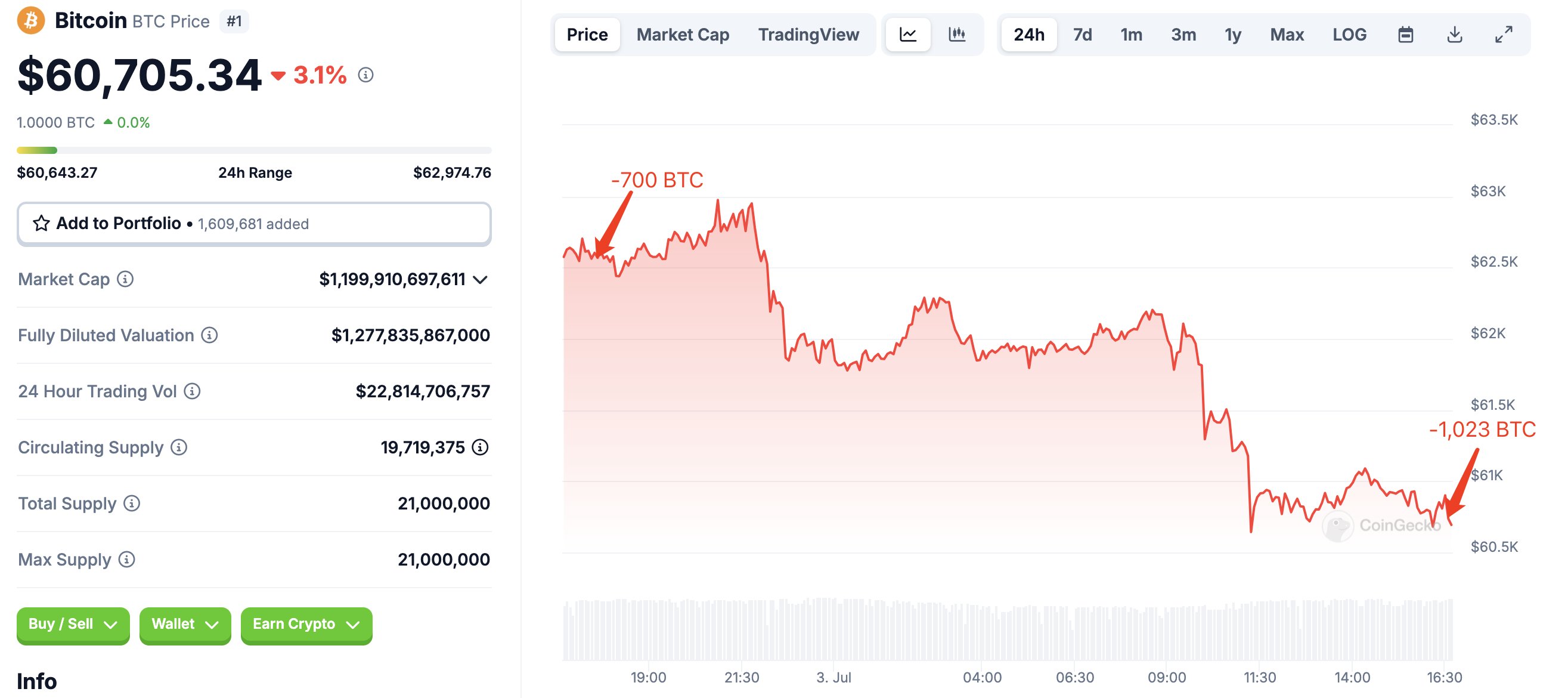Switch to the Market Cap tab
This screenshot has width=1568, height=698.
[682, 35]
